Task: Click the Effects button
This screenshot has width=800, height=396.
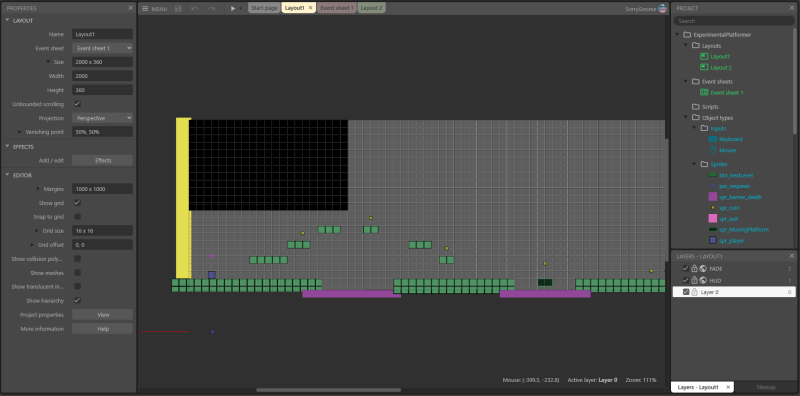Action: pyautogui.click(x=103, y=160)
